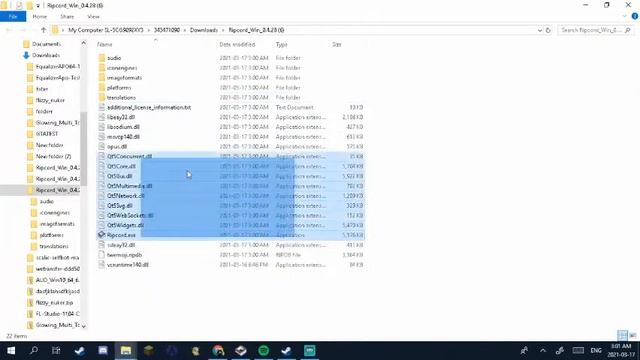
Task: Click the Downloads breadcrumb in address bar
Action: pyautogui.click(x=204, y=30)
